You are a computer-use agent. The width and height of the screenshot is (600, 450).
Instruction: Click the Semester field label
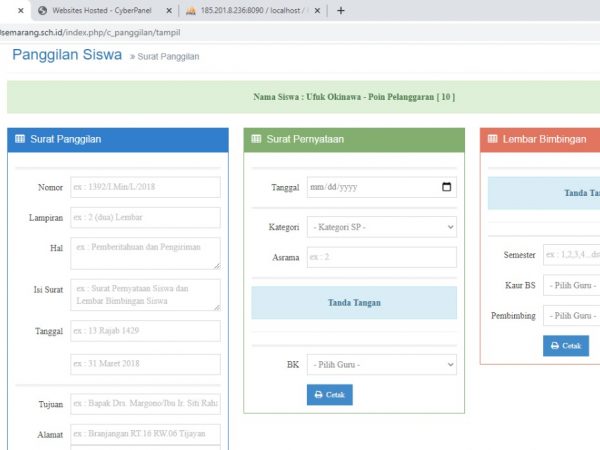[x=519, y=255]
